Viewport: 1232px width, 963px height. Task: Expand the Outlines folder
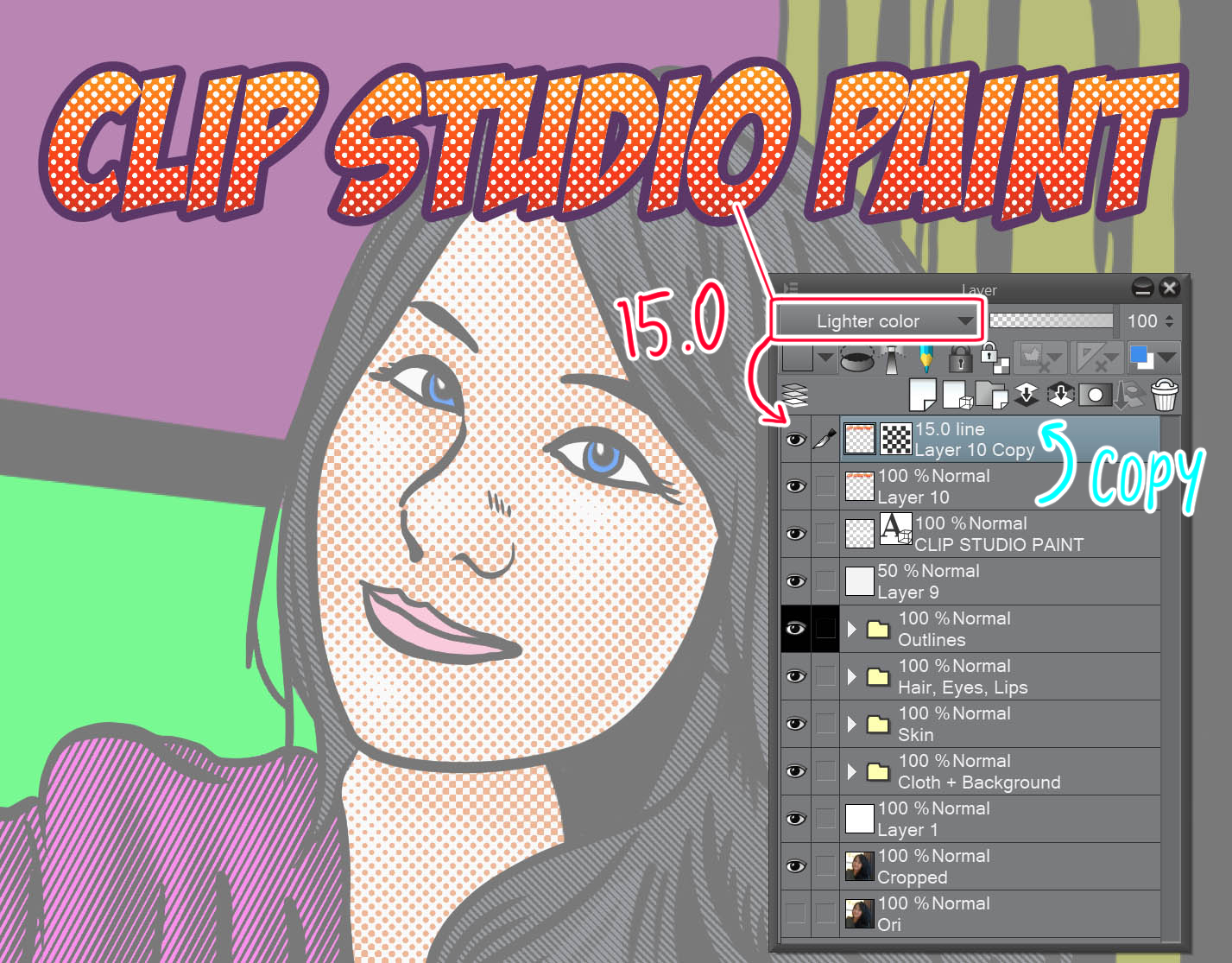(x=852, y=629)
